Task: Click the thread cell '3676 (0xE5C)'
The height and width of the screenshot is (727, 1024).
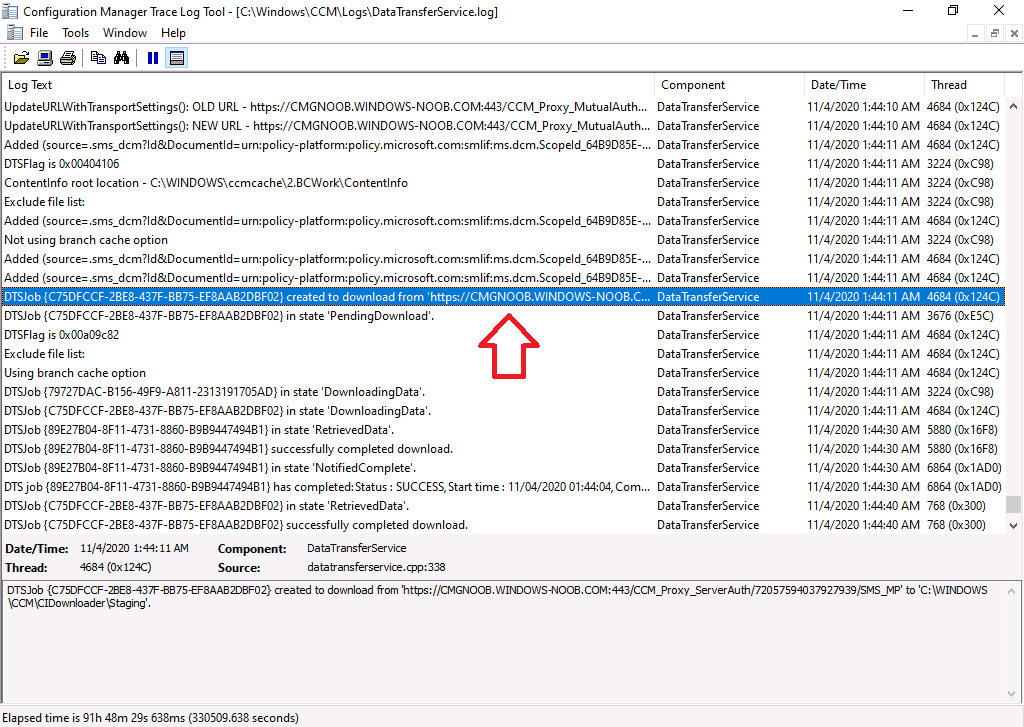Action: click(960, 315)
